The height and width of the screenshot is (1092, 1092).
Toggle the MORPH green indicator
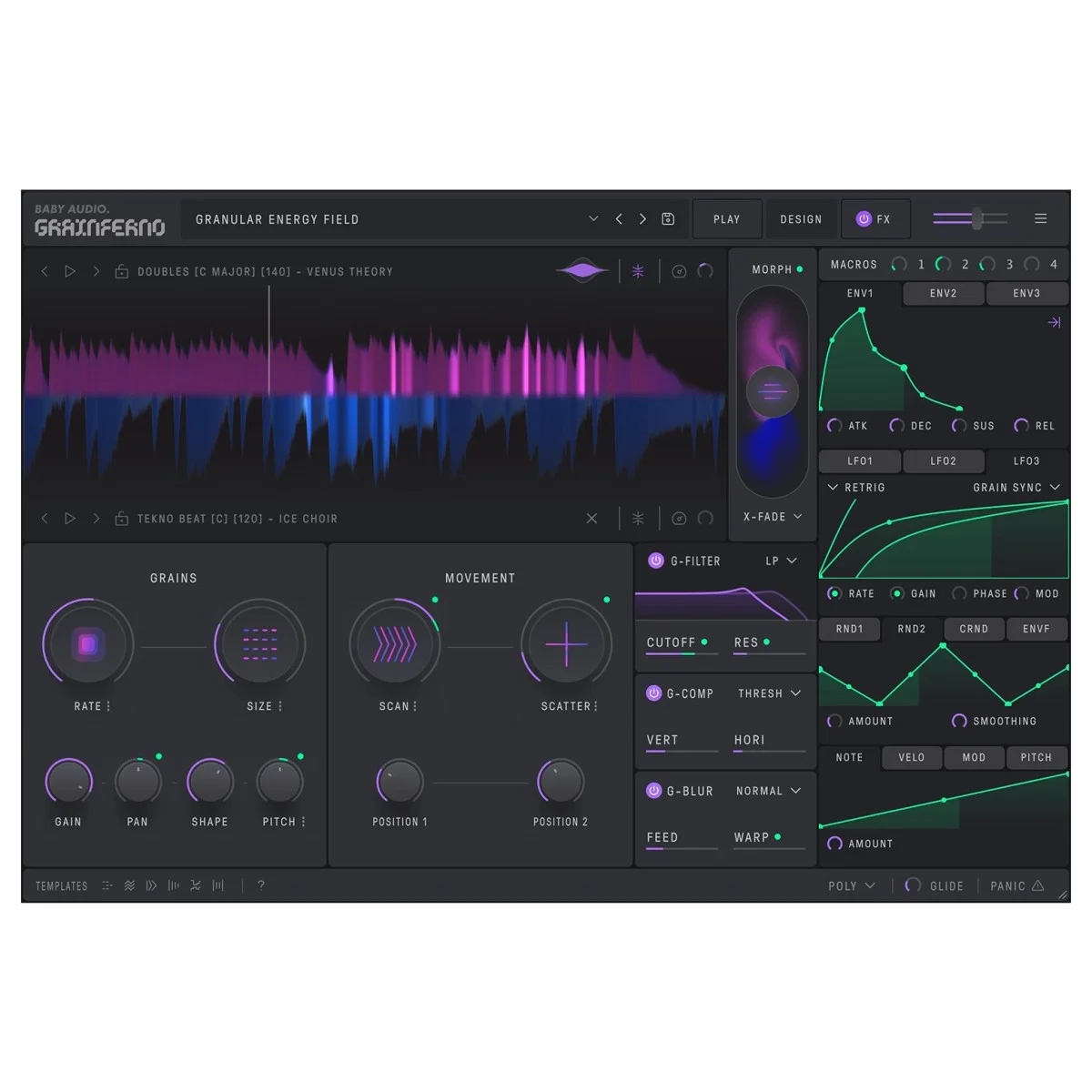(800, 269)
